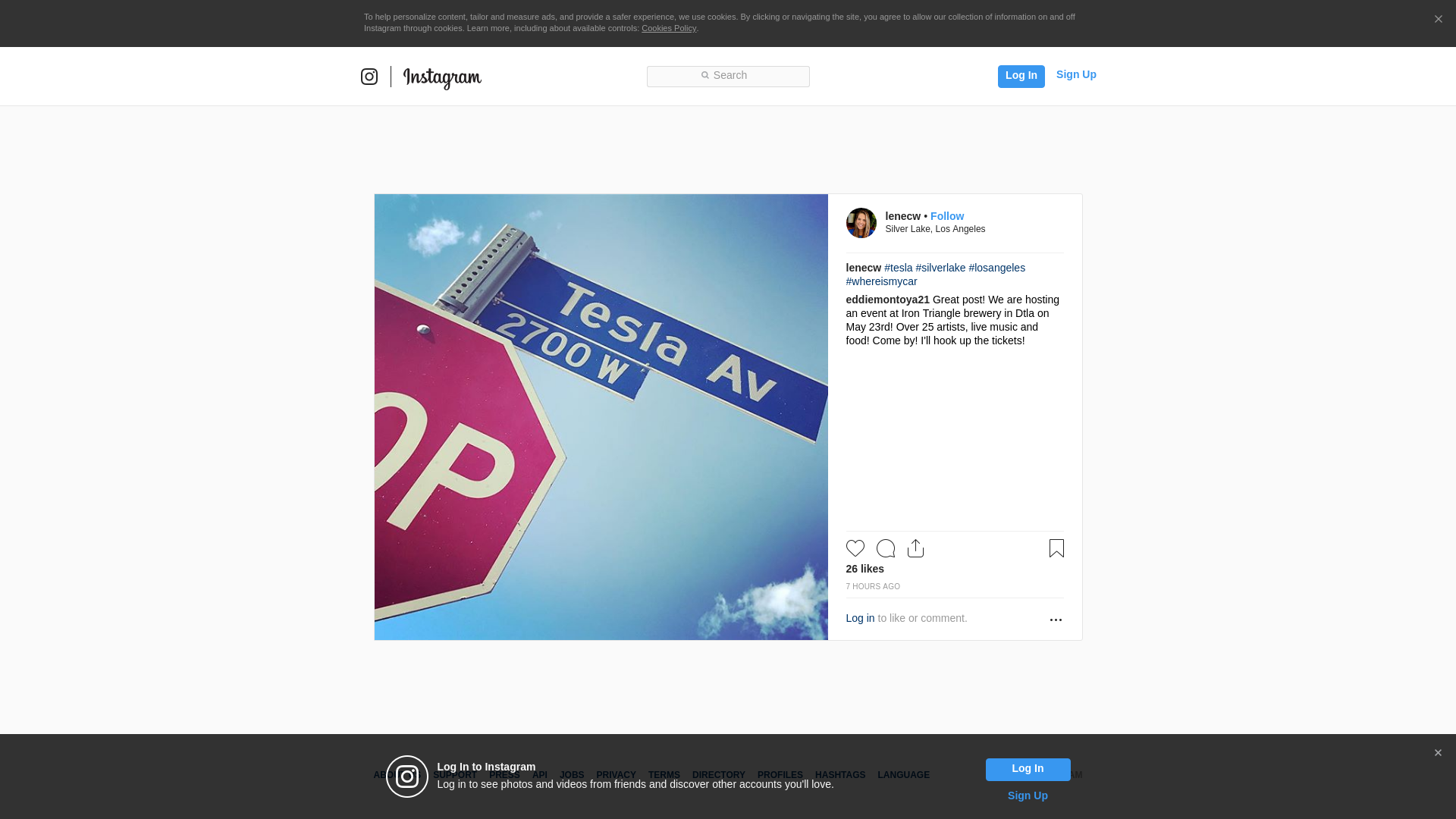Open the API footer link

pos(539,775)
